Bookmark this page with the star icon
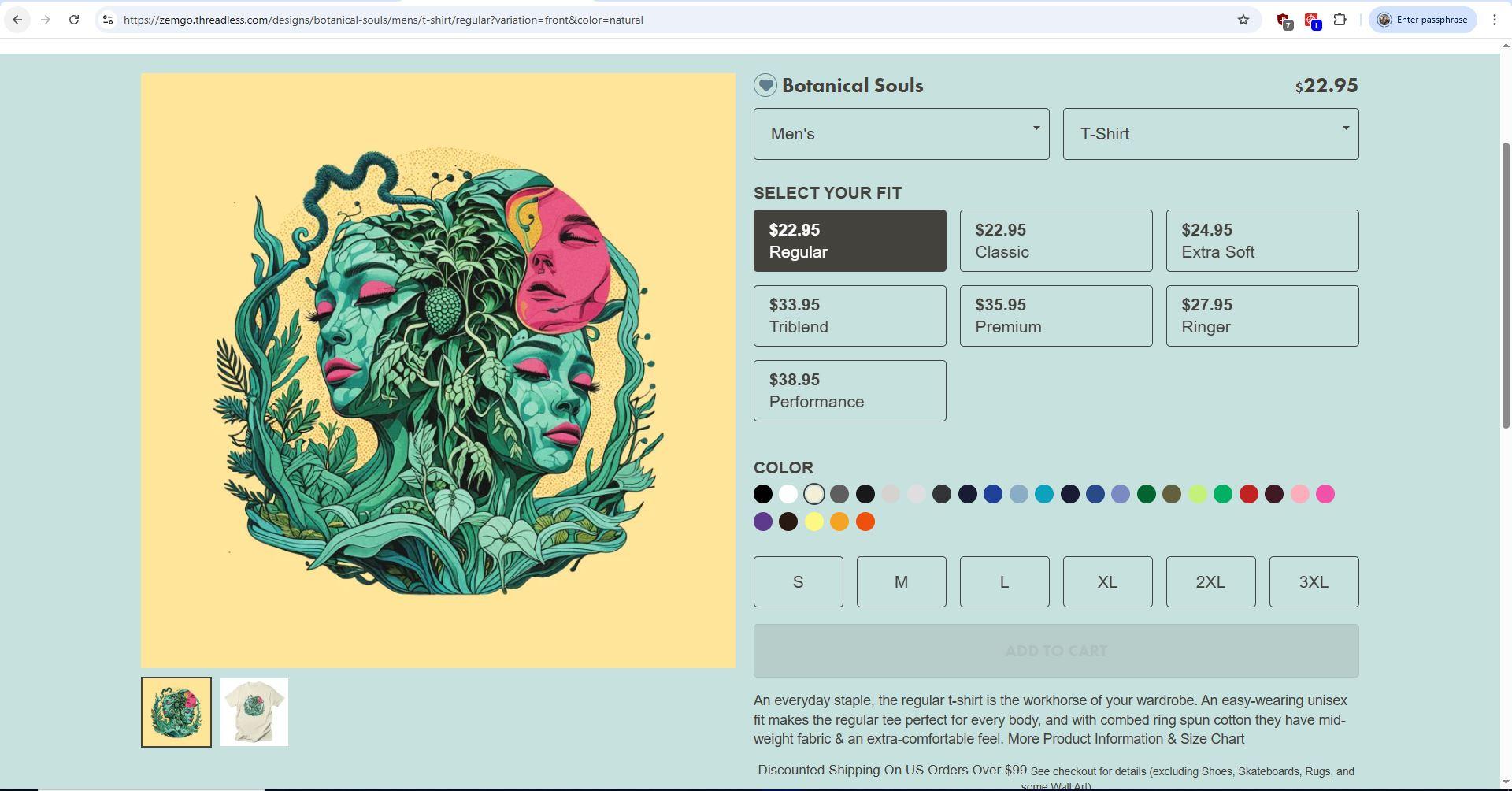The image size is (1512, 791). (x=1243, y=20)
